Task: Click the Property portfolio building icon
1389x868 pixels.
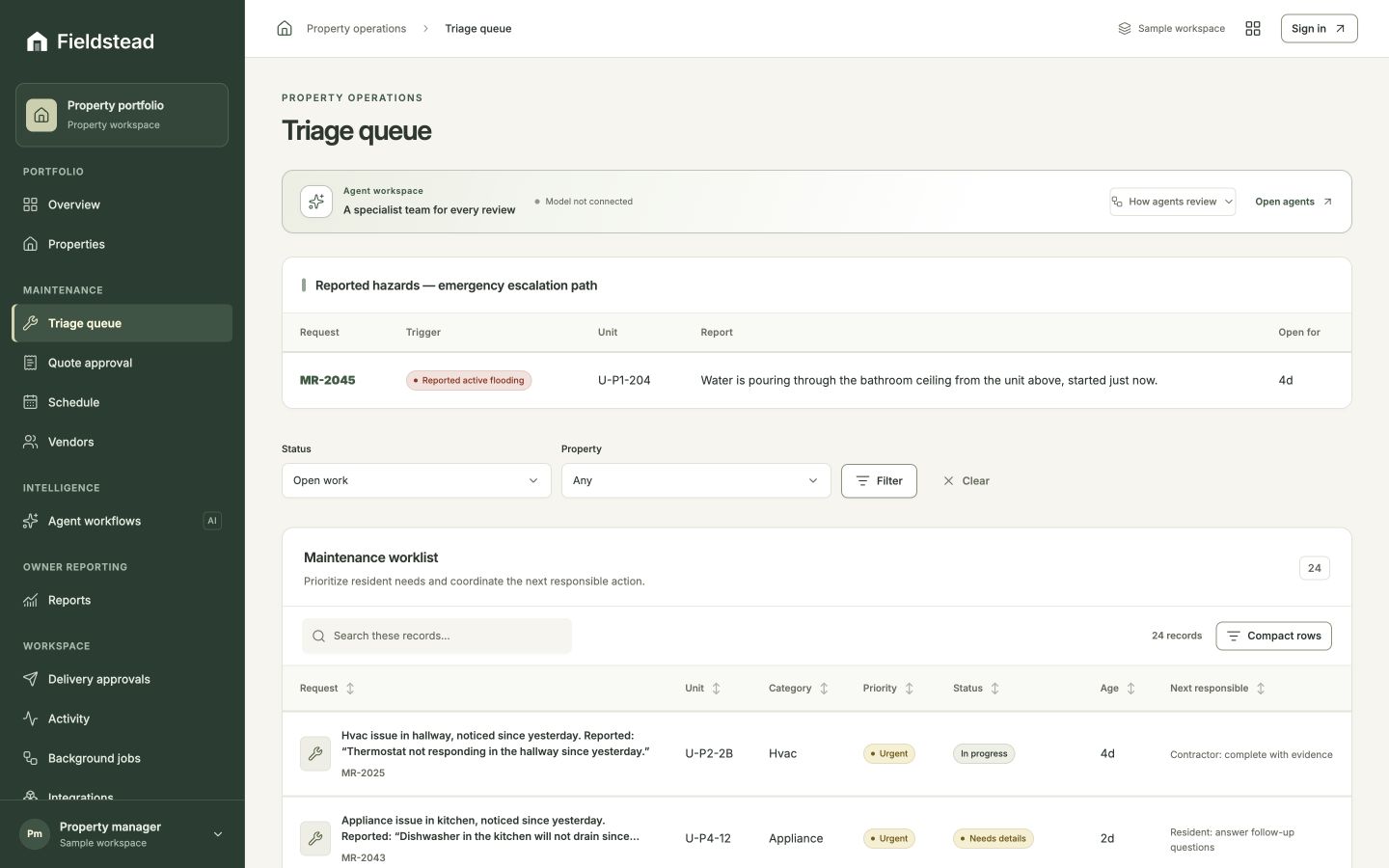Action: point(41,115)
